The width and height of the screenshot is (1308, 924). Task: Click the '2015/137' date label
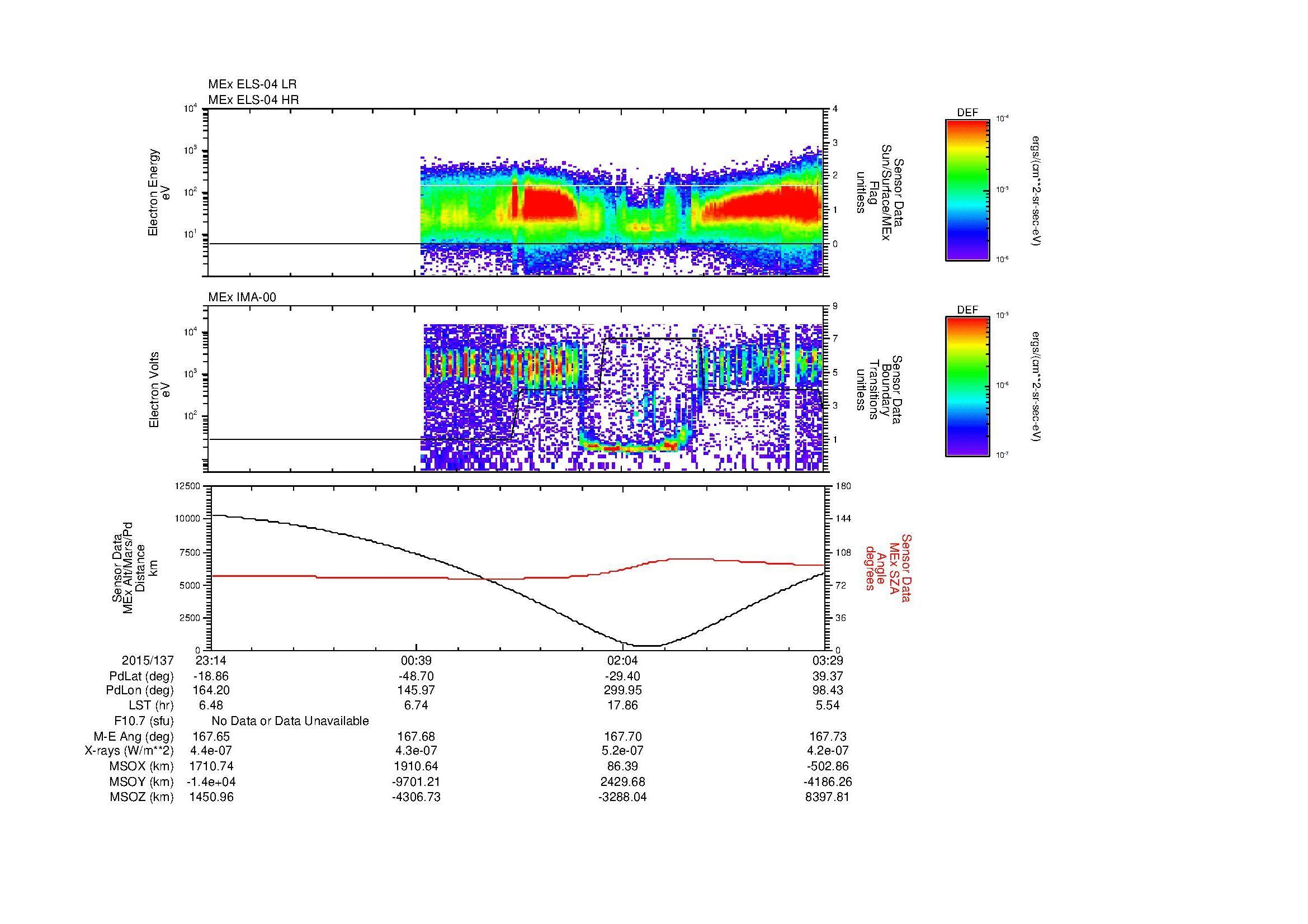tap(148, 660)
